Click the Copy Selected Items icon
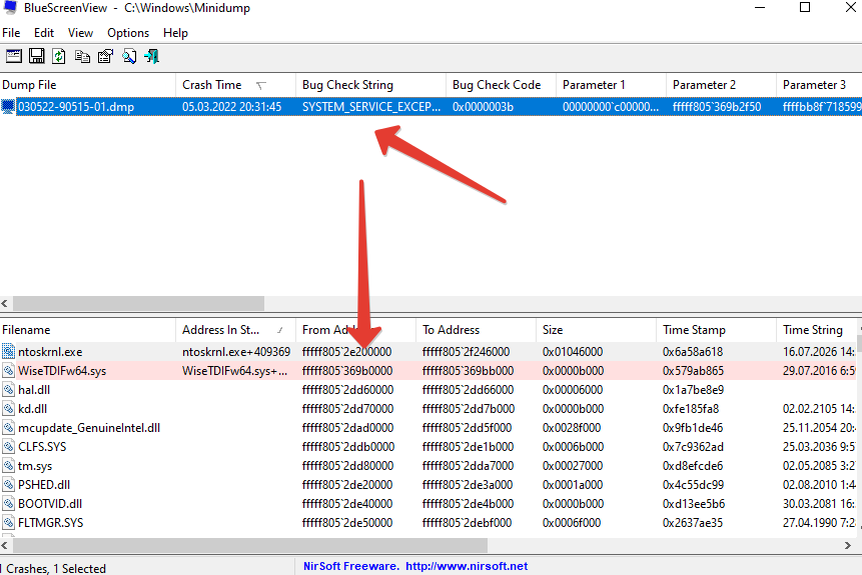 coord(82,56)
